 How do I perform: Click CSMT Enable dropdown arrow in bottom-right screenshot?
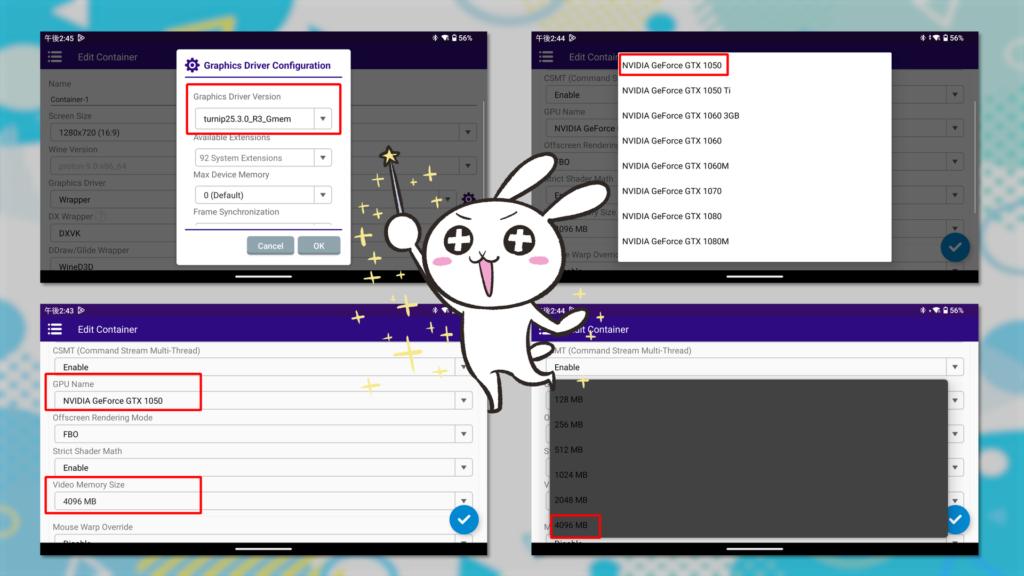(955, 367)
